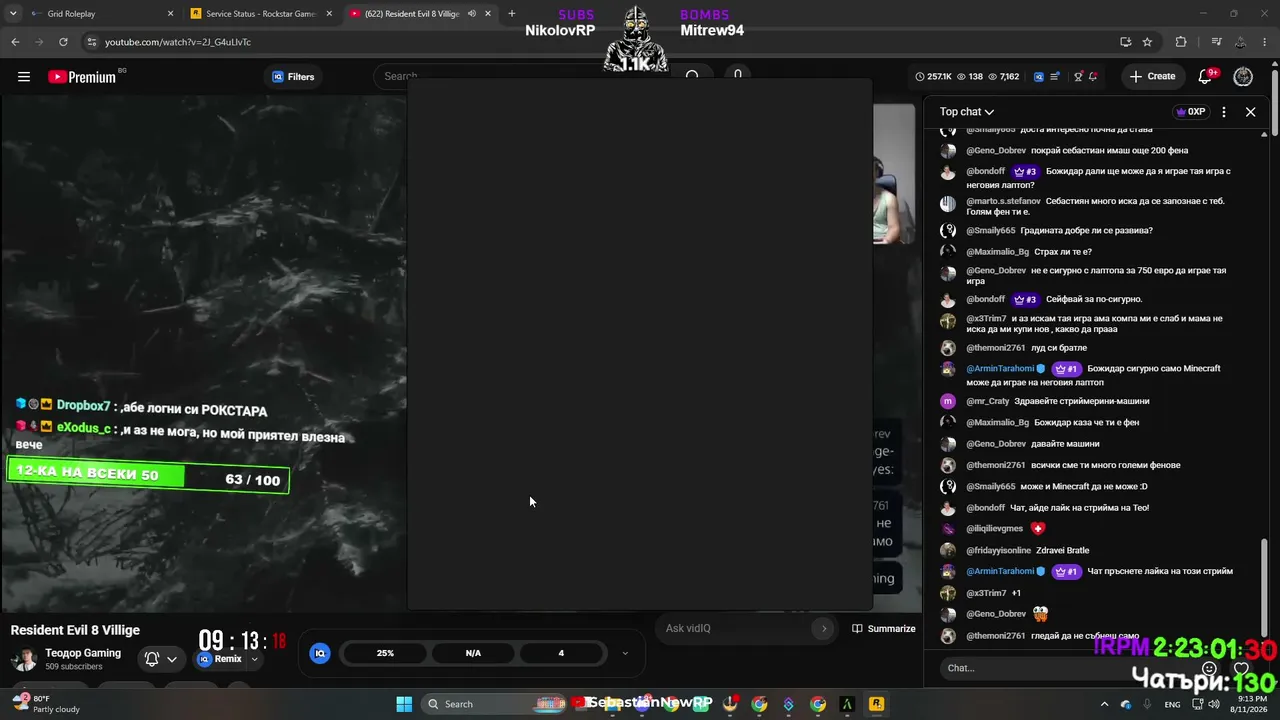Click the 0XP crown badge in chat

(x=1191, y=112)
